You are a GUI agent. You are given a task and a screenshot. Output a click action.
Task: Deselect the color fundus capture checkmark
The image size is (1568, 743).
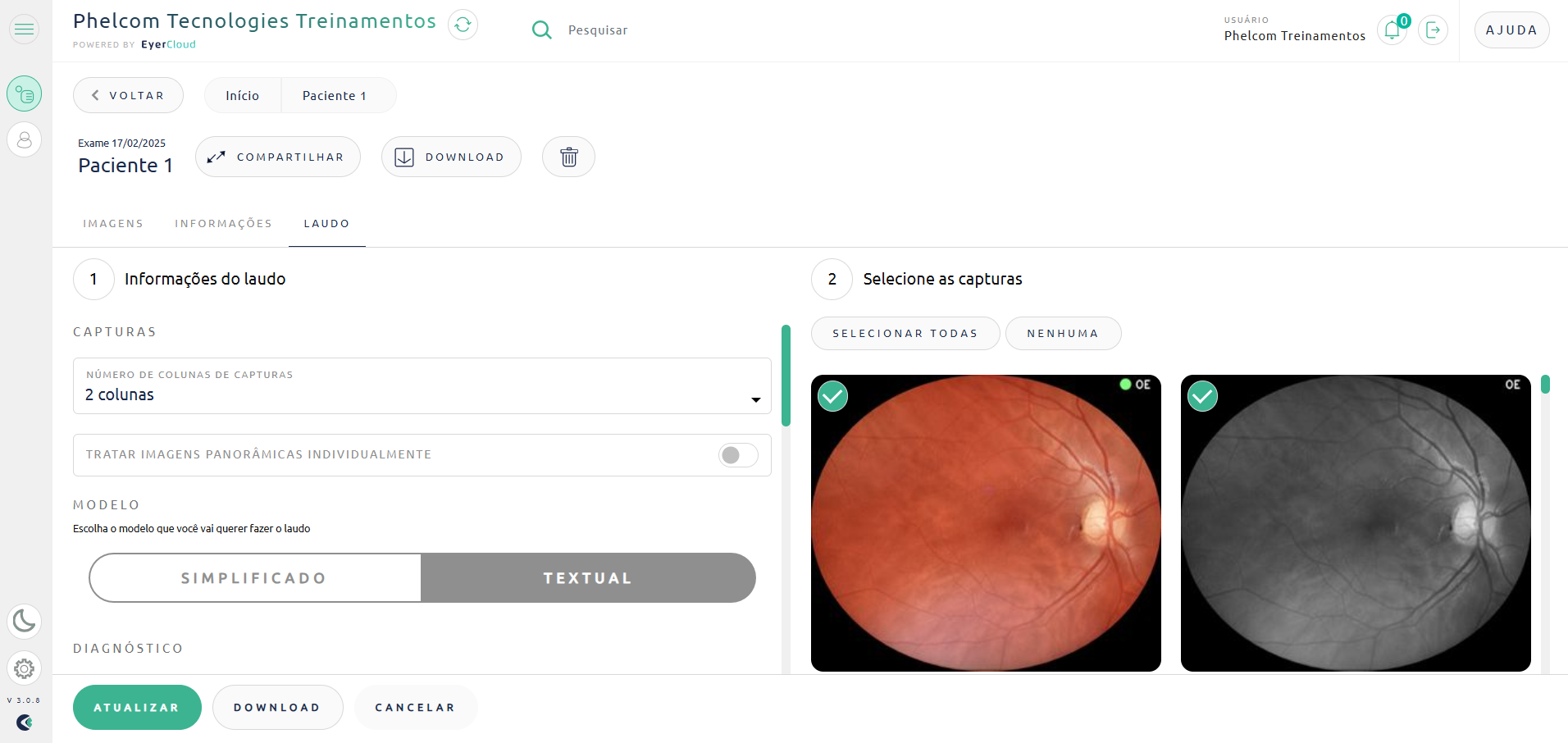coord(832,396)
